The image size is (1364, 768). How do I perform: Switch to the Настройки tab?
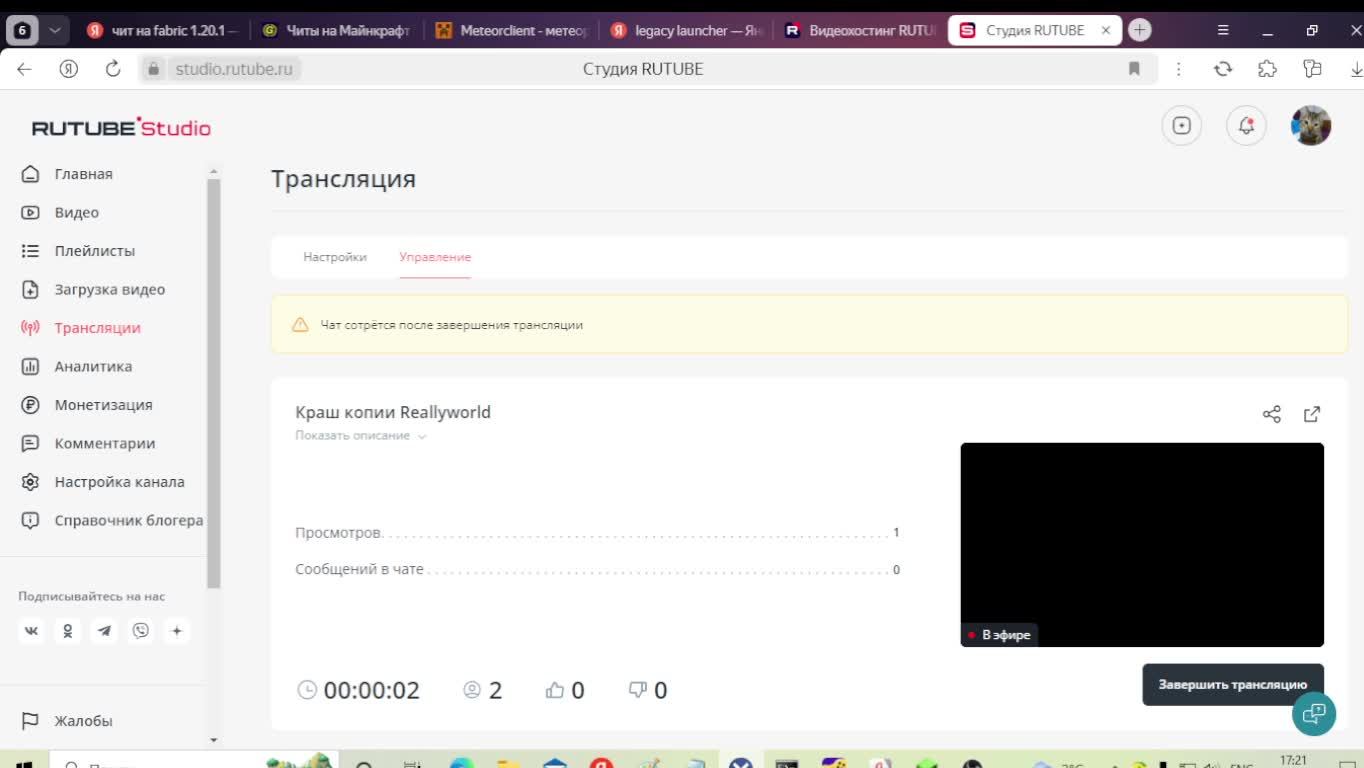point(335,257)
